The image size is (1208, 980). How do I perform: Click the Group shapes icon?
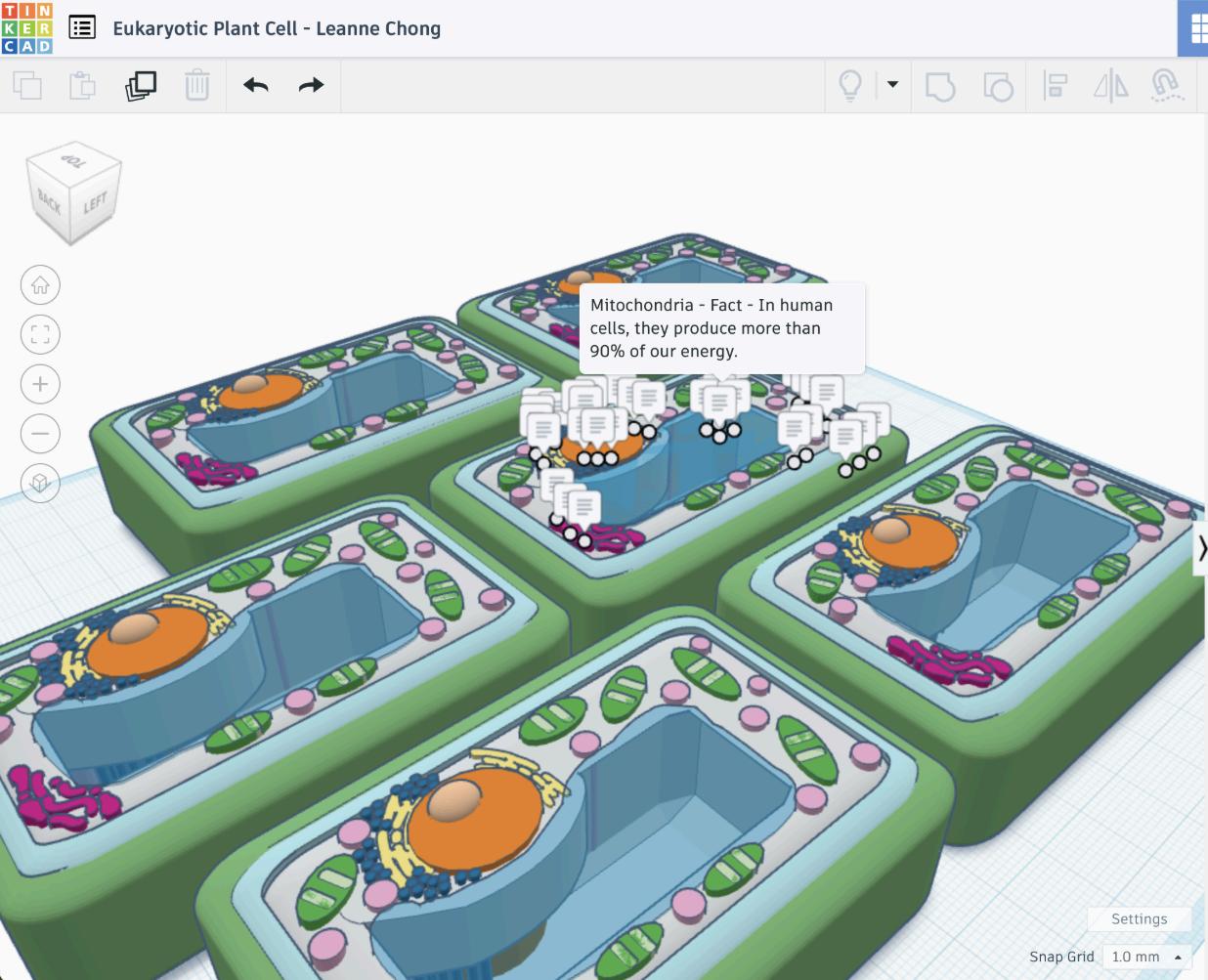pos(939,85)
